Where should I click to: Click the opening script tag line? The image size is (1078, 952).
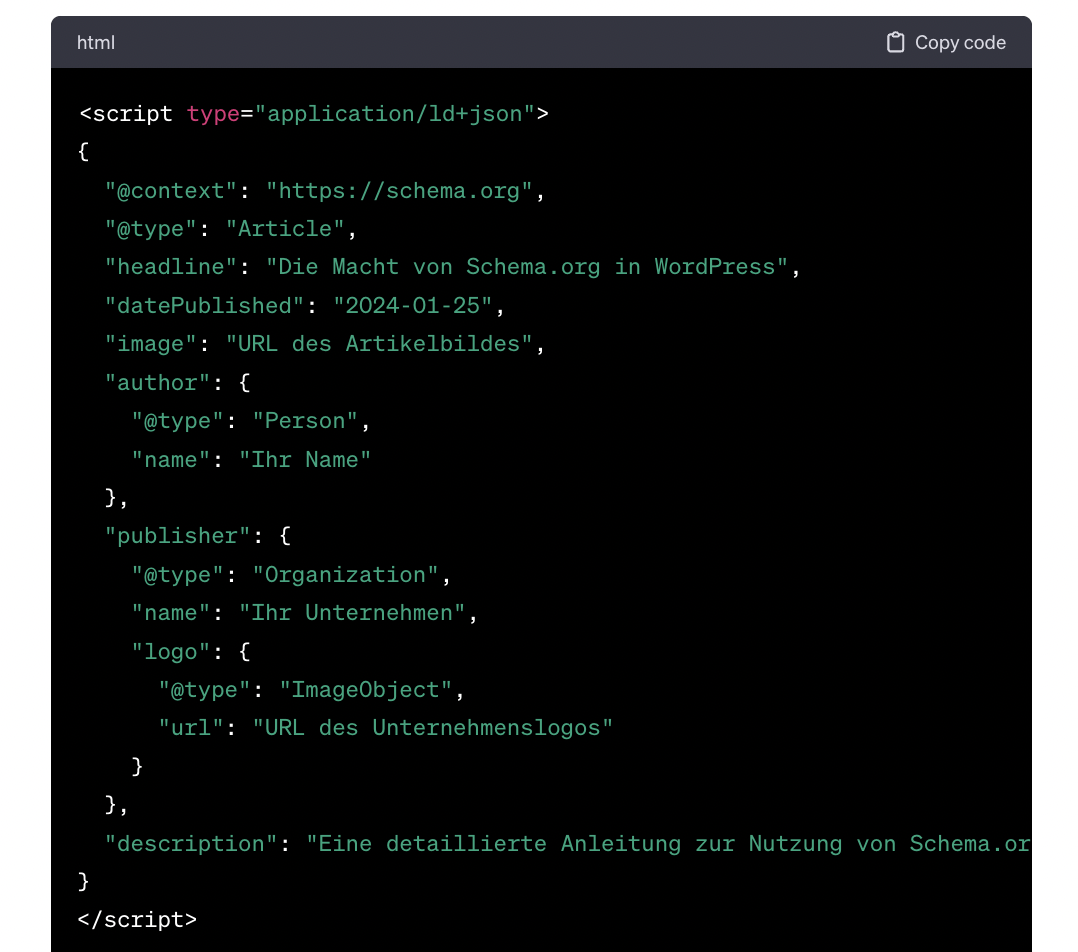tap(314, 113)
